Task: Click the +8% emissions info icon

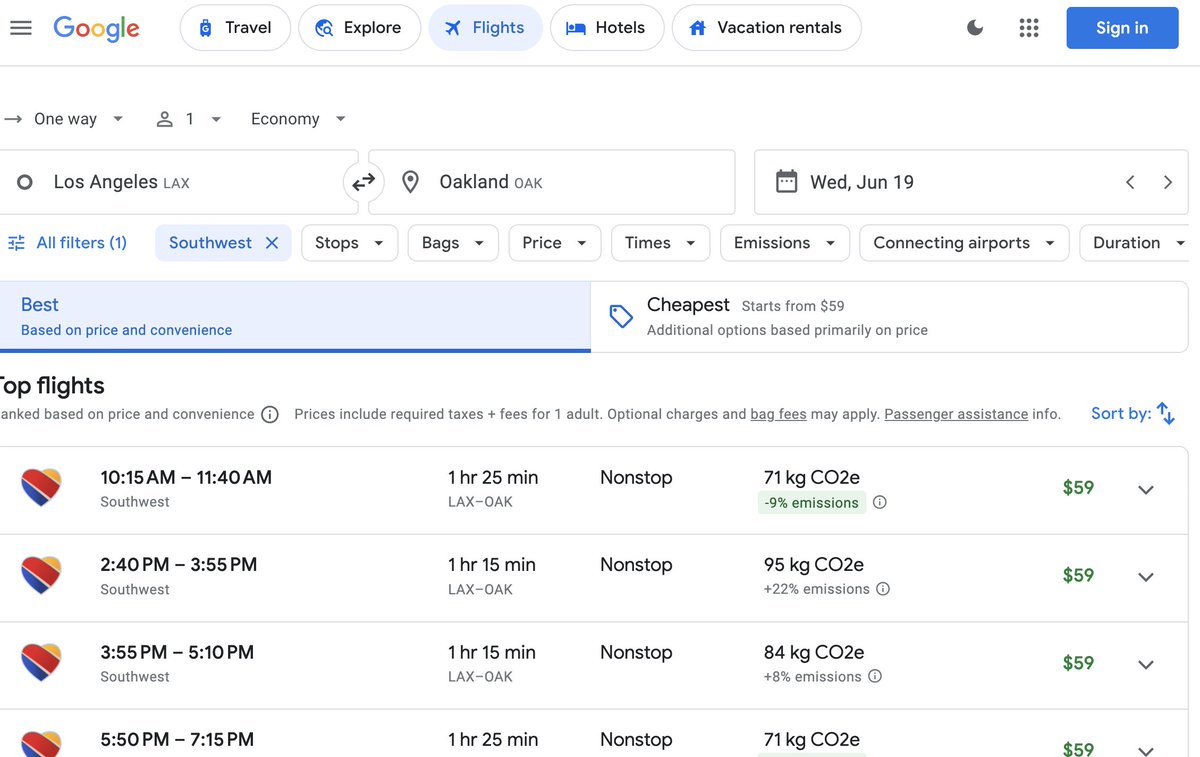Action: click(875, 677)
